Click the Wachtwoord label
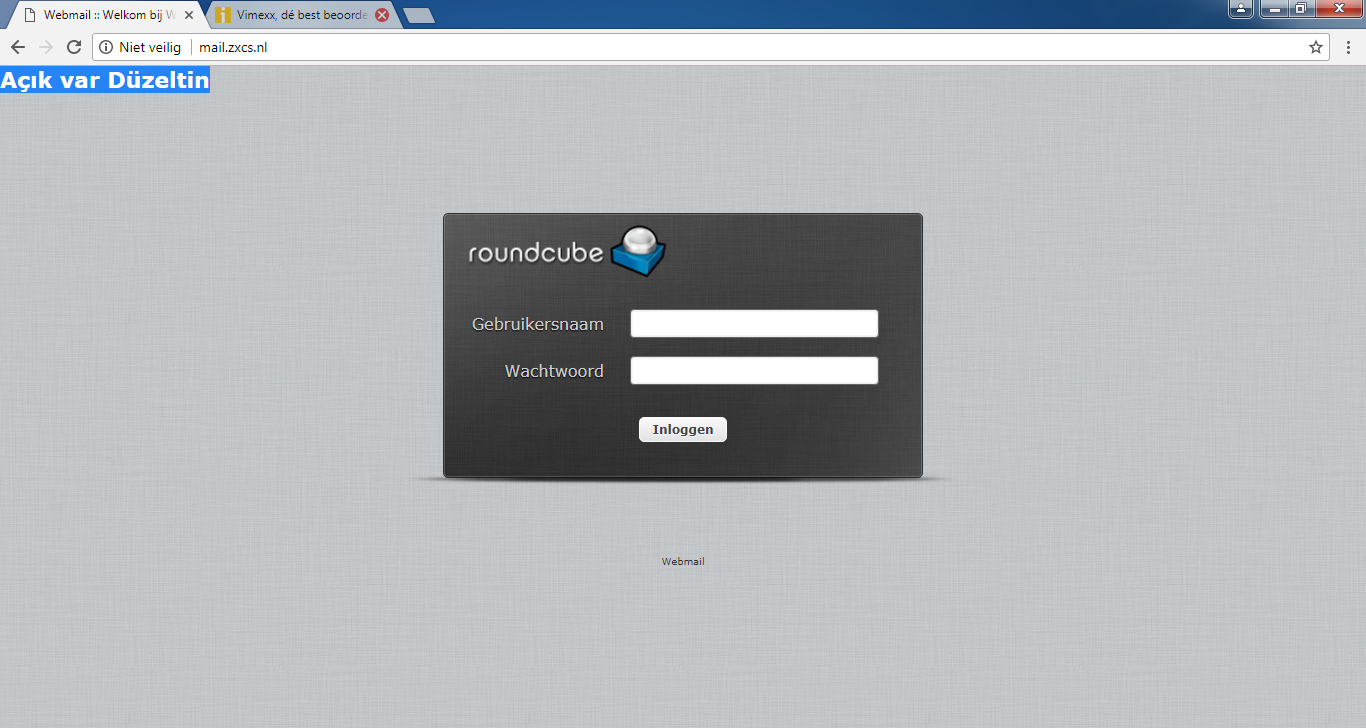Screen dimensions: 1366x728 (554, 371)
